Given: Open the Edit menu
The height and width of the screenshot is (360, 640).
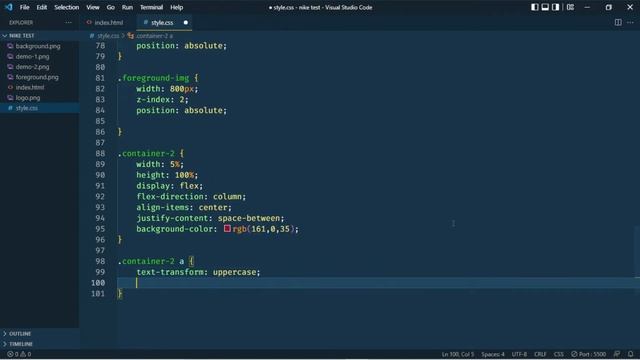Looking at the screenshot, I should 42,7.
